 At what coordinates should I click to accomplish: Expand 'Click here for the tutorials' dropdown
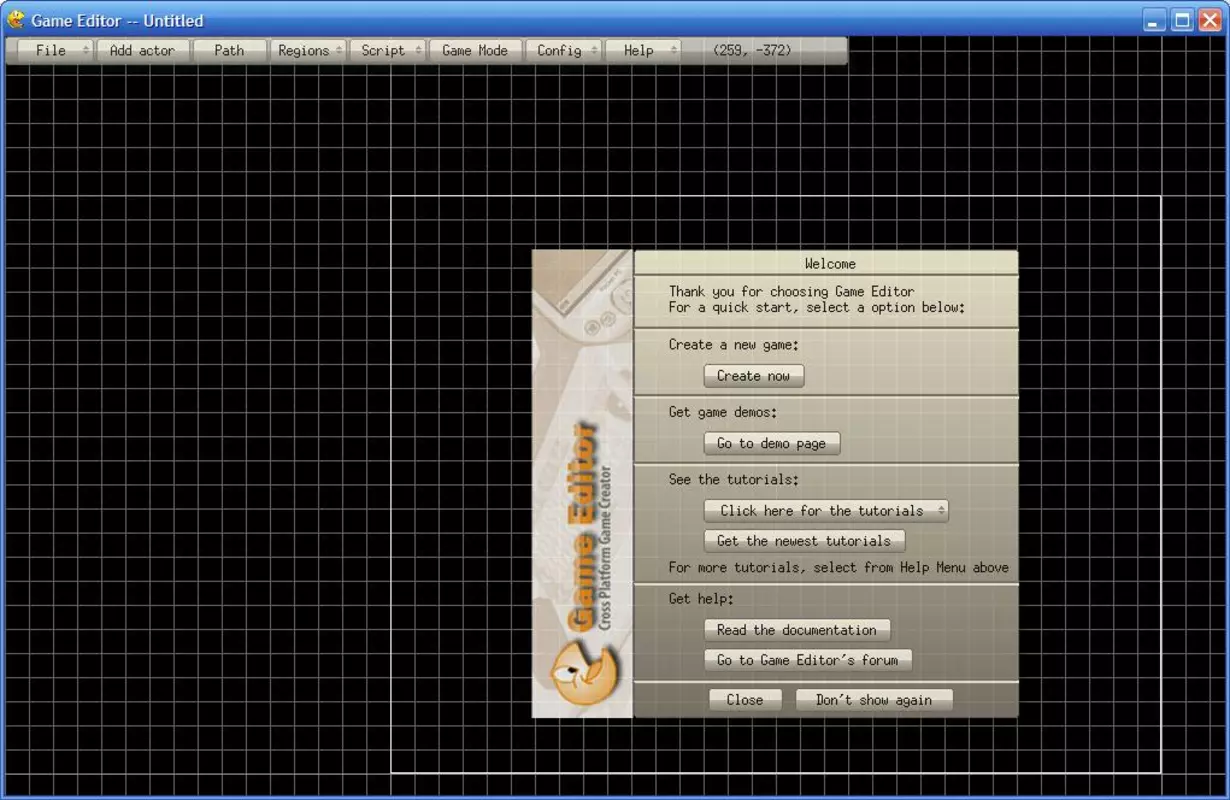coord(826,510)
